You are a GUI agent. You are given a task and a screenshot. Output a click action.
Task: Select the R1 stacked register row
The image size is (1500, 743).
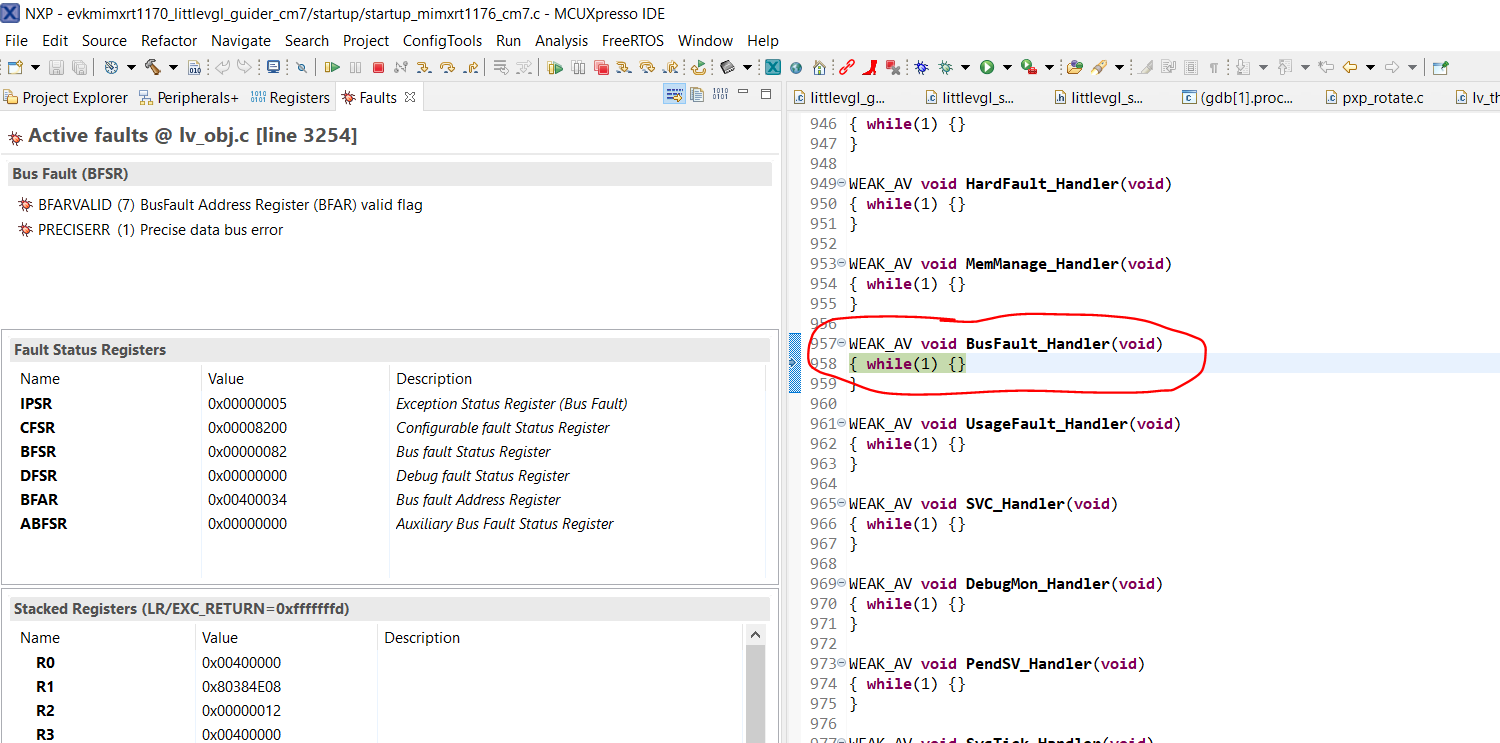[380, 687]
